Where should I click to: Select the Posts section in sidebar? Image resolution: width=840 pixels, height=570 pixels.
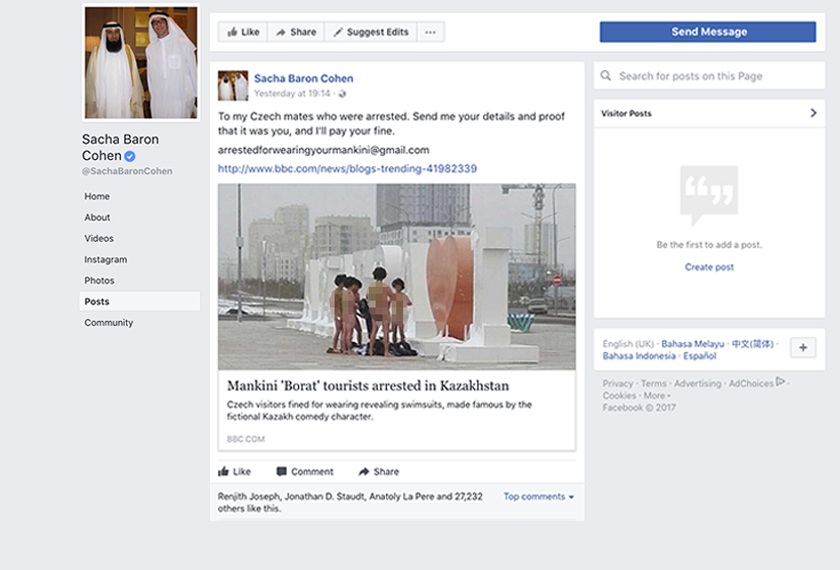139,302
